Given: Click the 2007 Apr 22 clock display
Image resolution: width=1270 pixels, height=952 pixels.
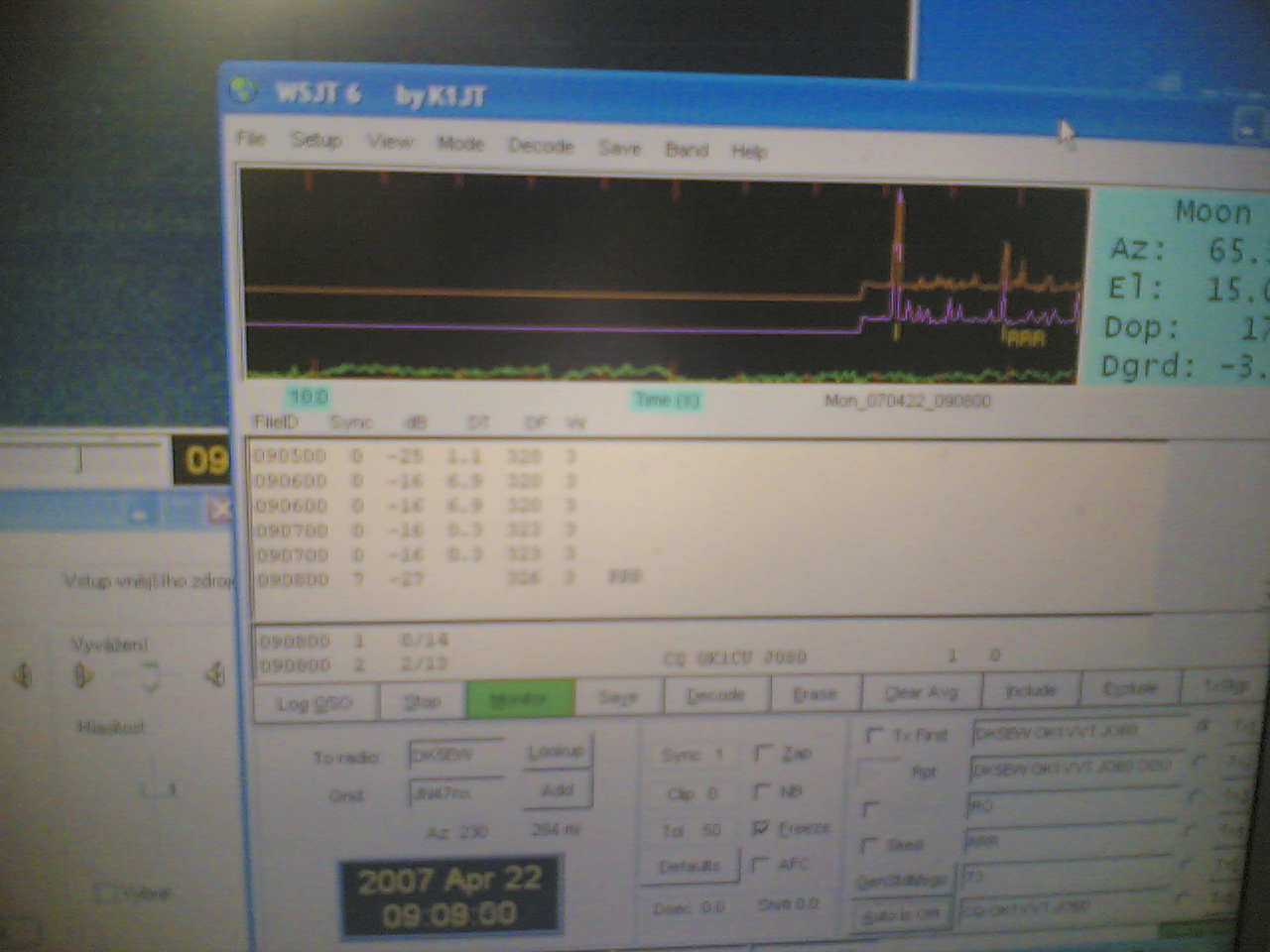Looking at the screenshot, I should [449, 897].
